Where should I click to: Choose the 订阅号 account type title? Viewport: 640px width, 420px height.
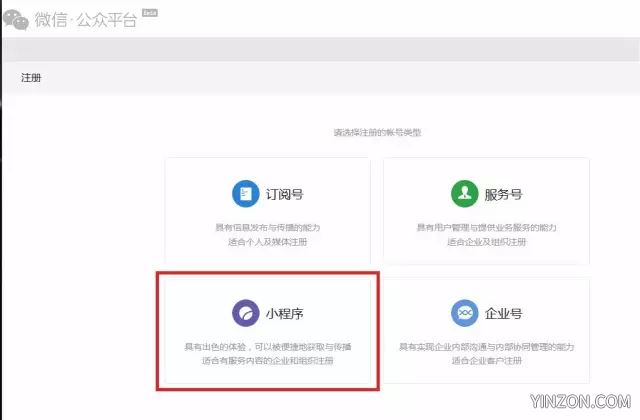[285, 194]
